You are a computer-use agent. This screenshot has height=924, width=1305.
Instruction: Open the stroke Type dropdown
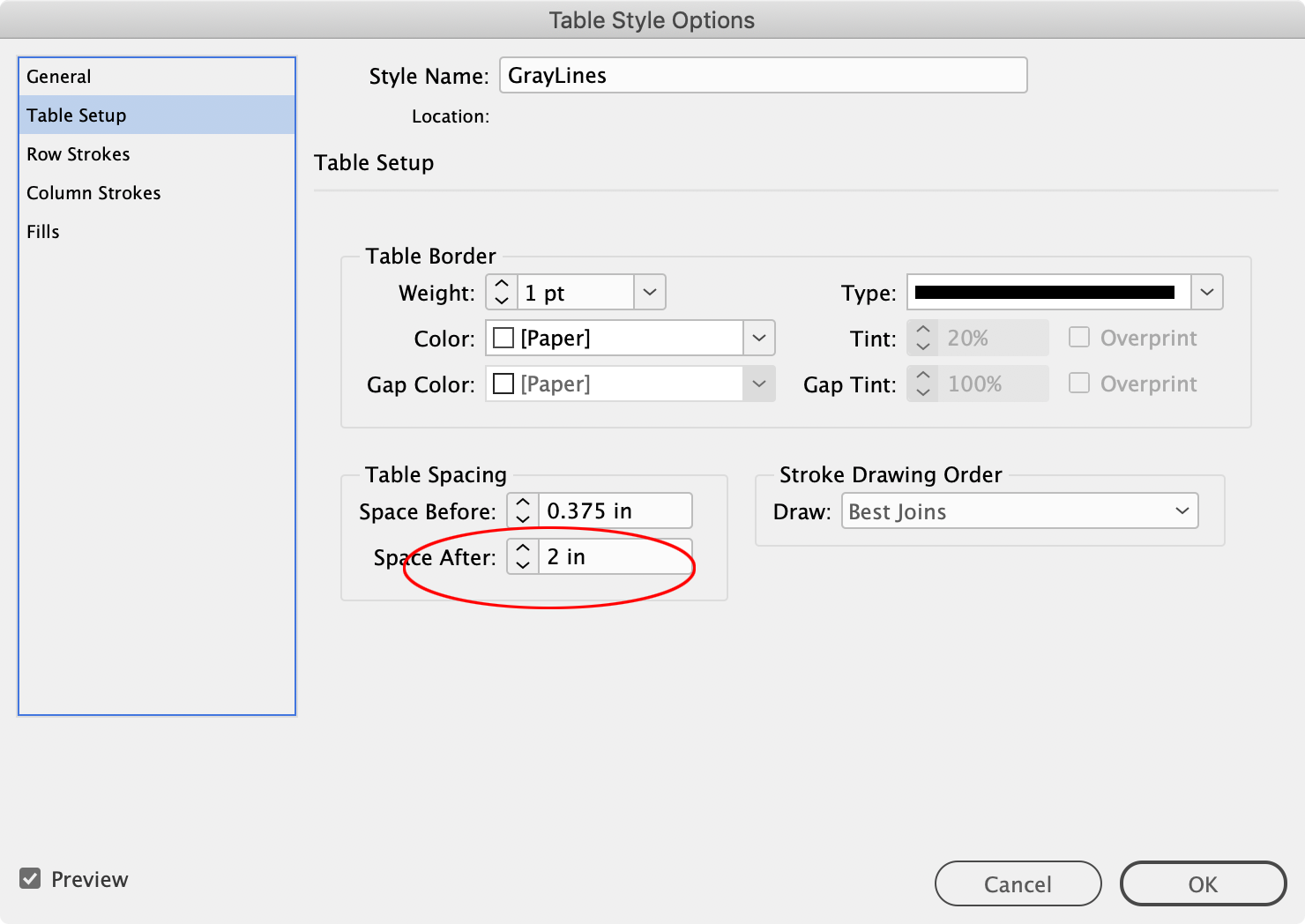pyautogui.click(x=1206, y=292)
